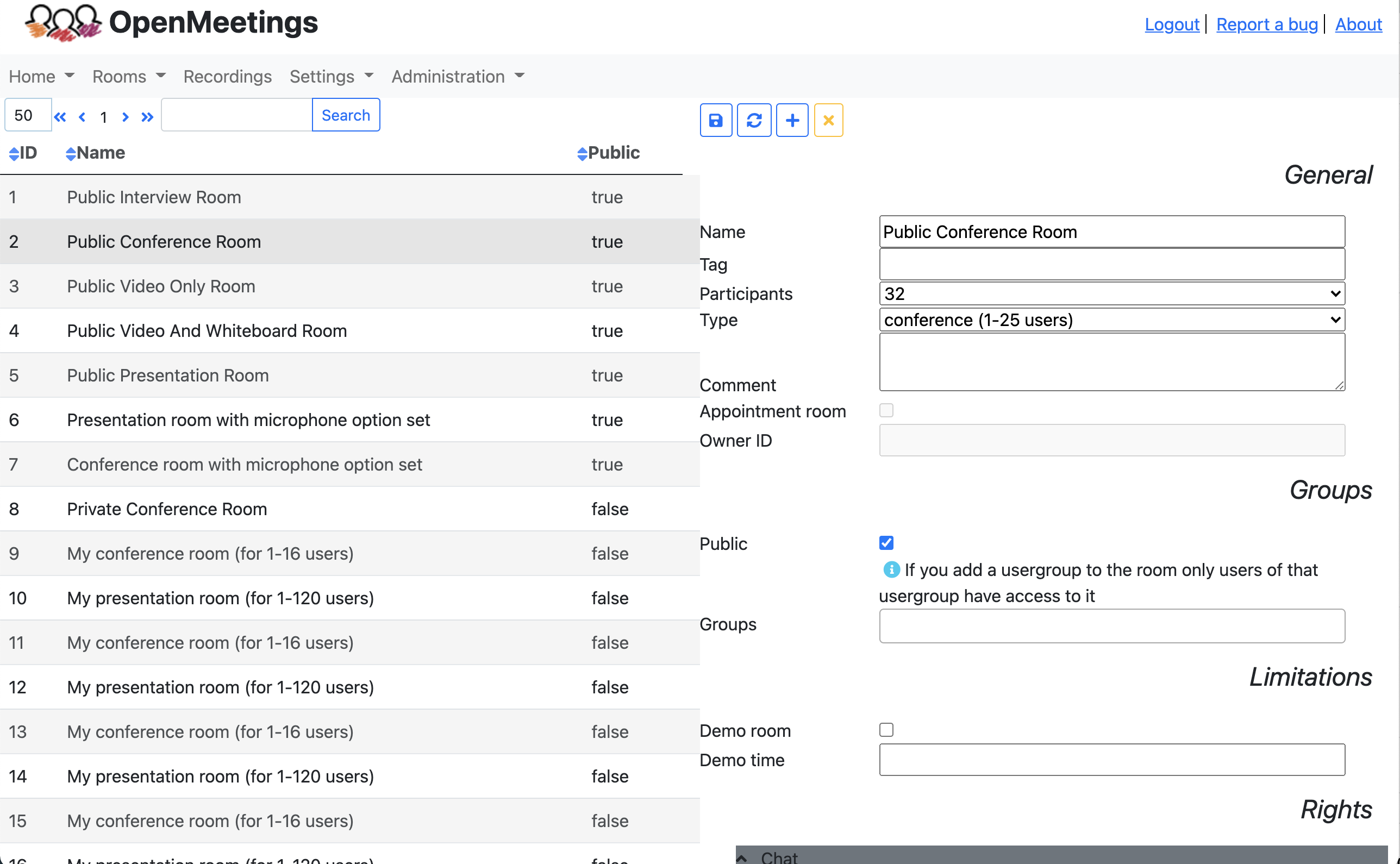Sort rooms by ID column arrow
This screenshot has height=864, width=1400.
(x=14, y=153)
